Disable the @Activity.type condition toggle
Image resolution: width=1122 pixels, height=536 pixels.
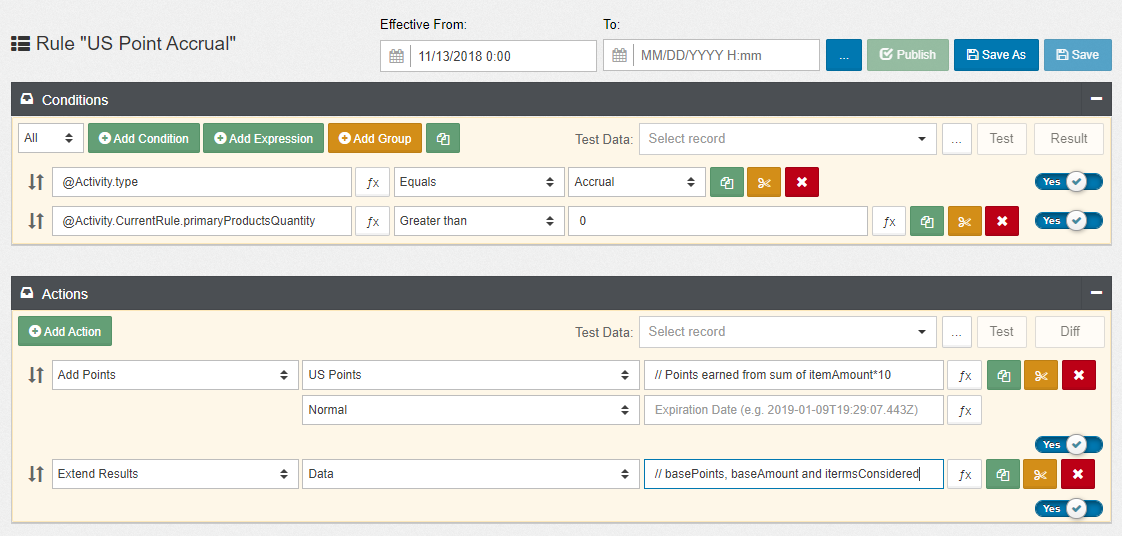pos(1068,182)
